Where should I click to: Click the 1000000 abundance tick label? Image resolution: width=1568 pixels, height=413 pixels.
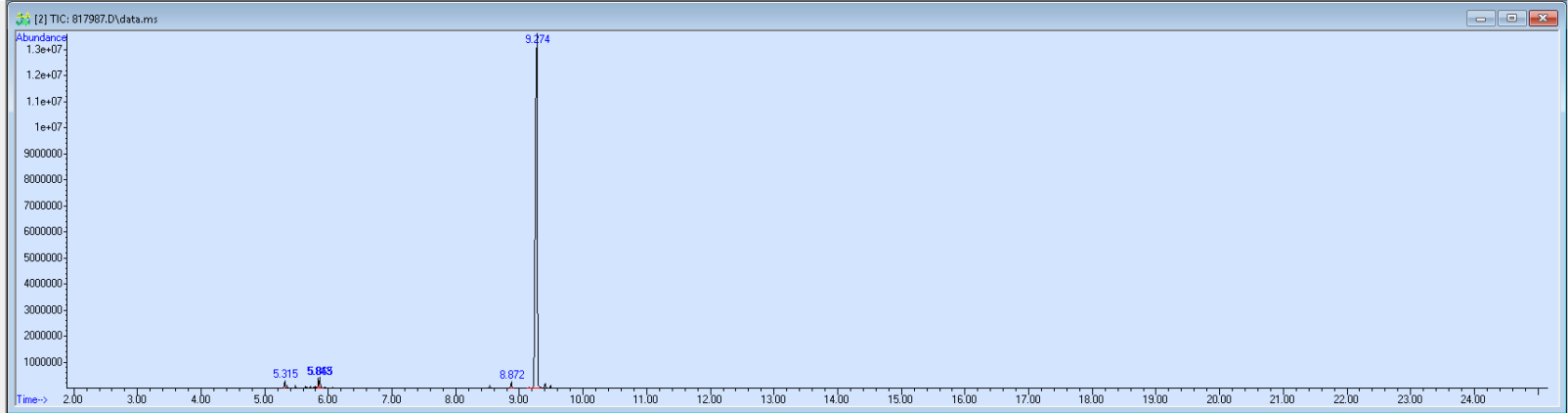click(43, 361)
